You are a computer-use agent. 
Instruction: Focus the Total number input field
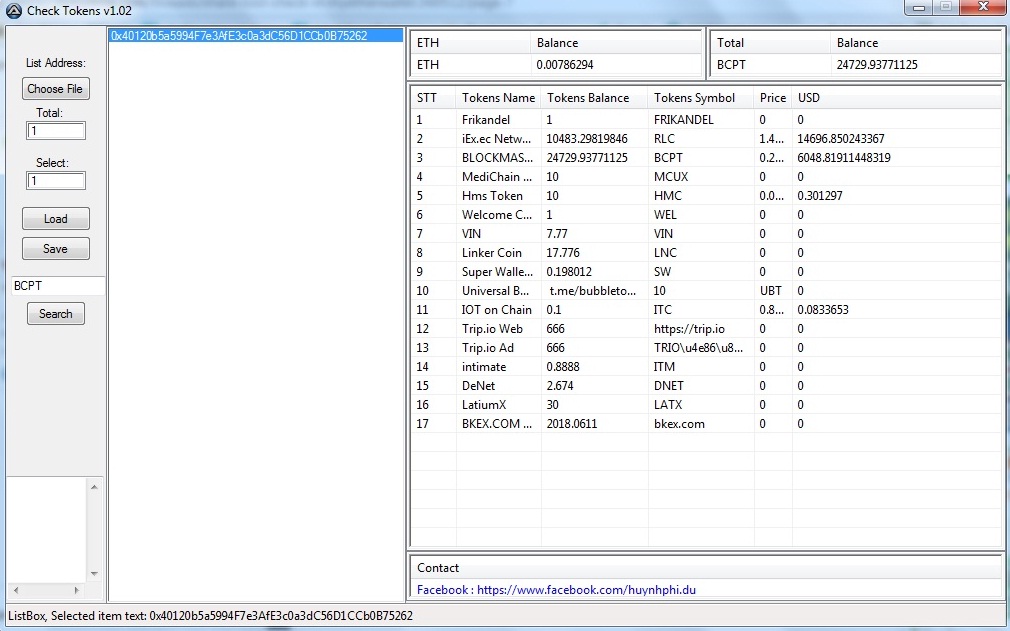pos(56,131)
